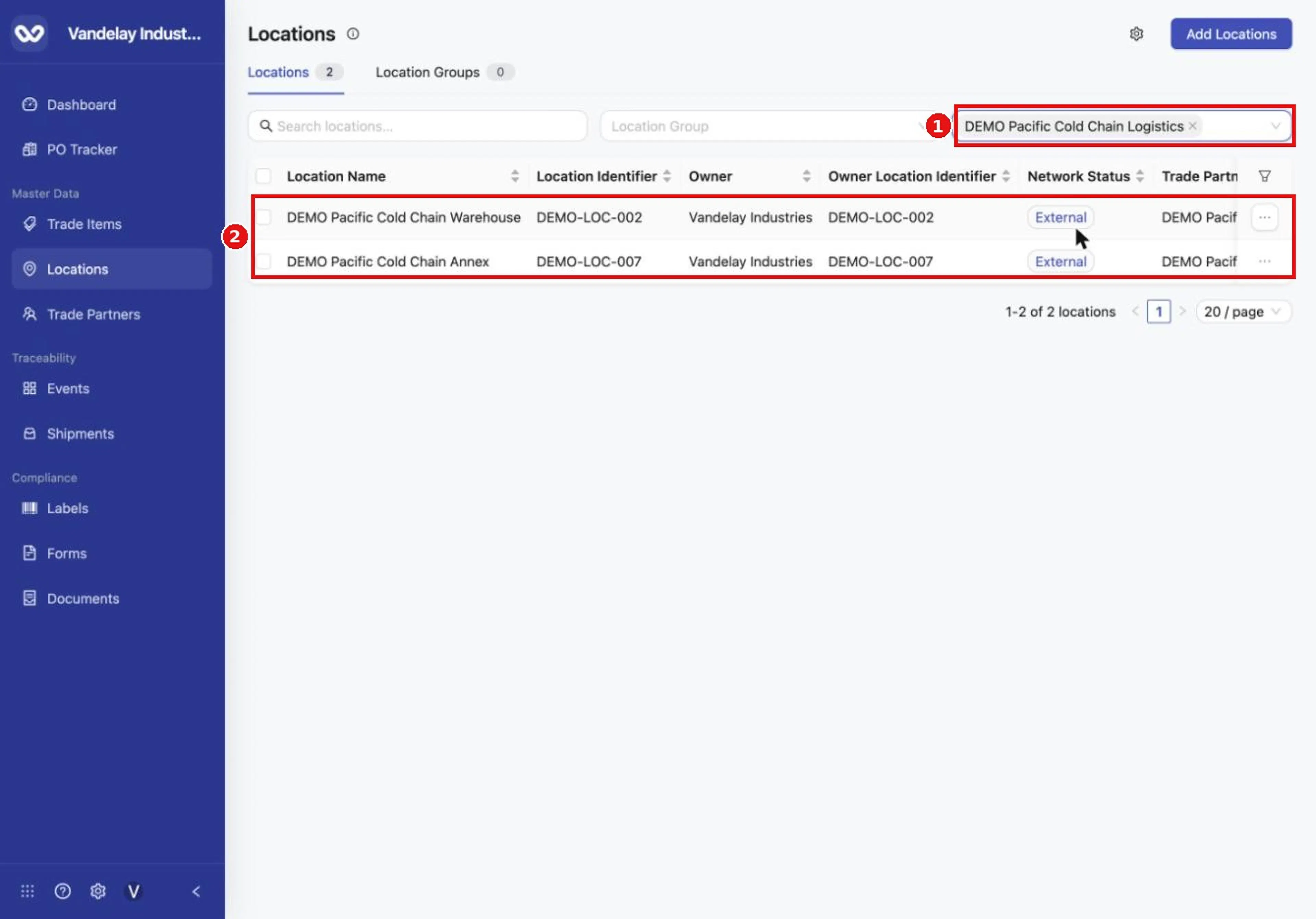Check the DEMO Pacific Cold Chain Annex row
This screenshot has height=919, width=1316.
point(263,261)
